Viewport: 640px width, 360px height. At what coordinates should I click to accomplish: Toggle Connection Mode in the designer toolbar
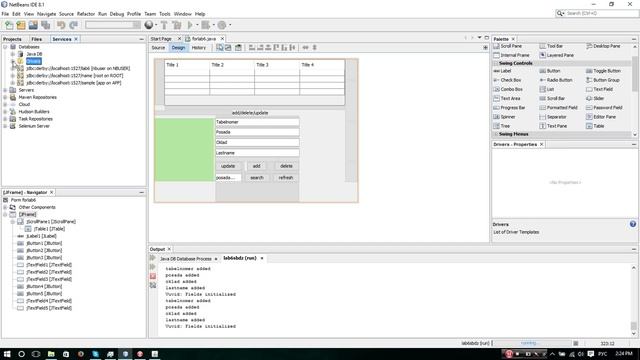[228, 48]
